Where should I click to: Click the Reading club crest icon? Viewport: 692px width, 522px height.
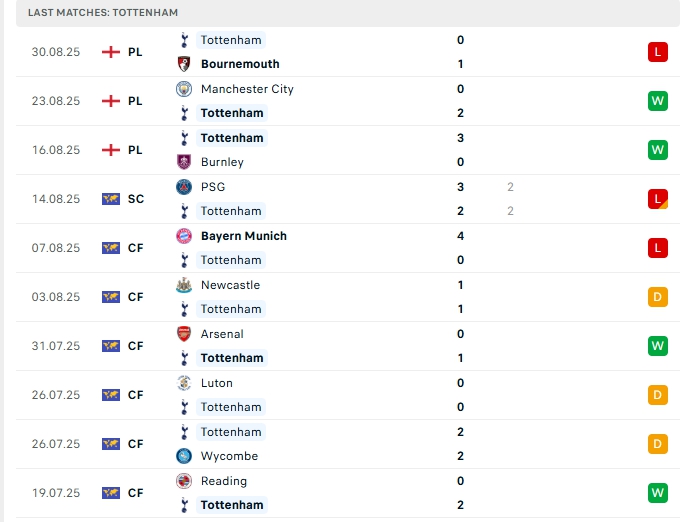coord(183,481)
